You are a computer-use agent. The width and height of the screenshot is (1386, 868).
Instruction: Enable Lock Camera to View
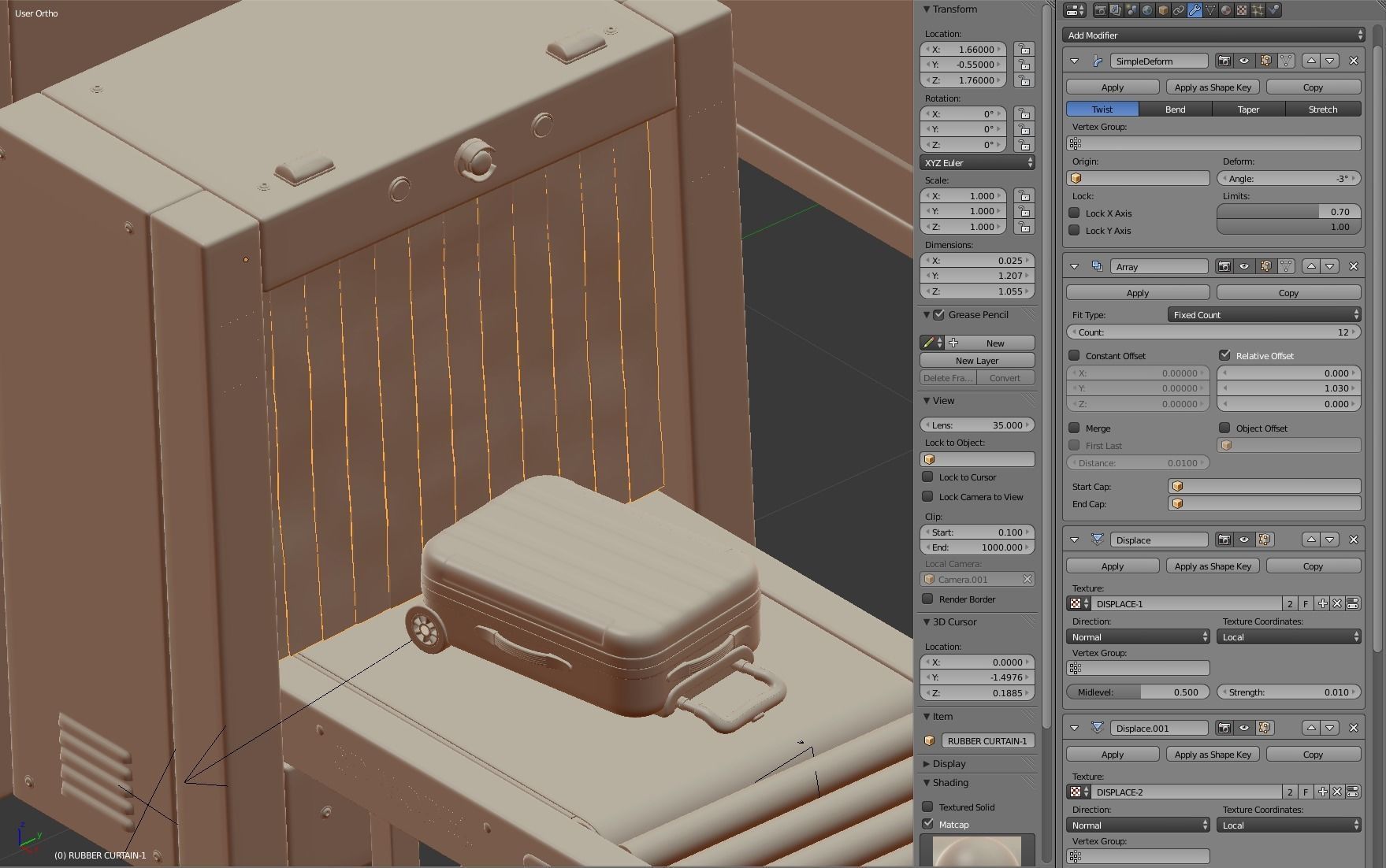[928, 496]
